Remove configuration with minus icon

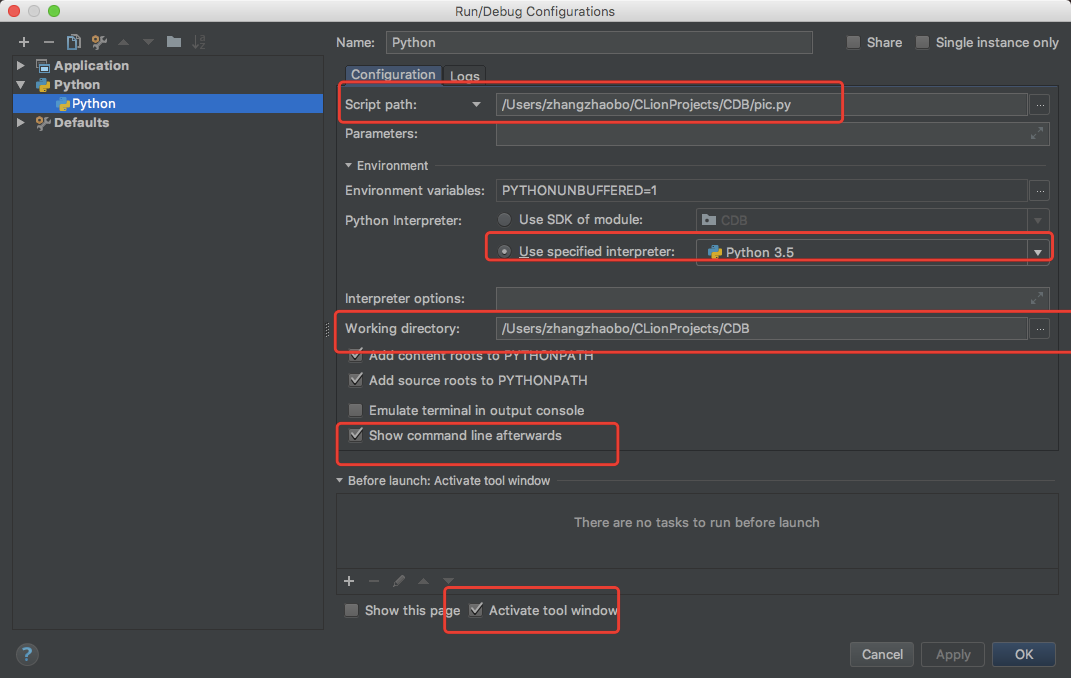pyautogui.click(x=48, y=42)
